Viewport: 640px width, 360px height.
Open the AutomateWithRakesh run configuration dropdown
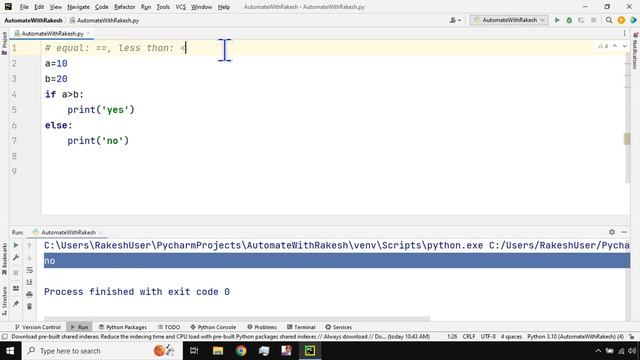pos(509,20)
